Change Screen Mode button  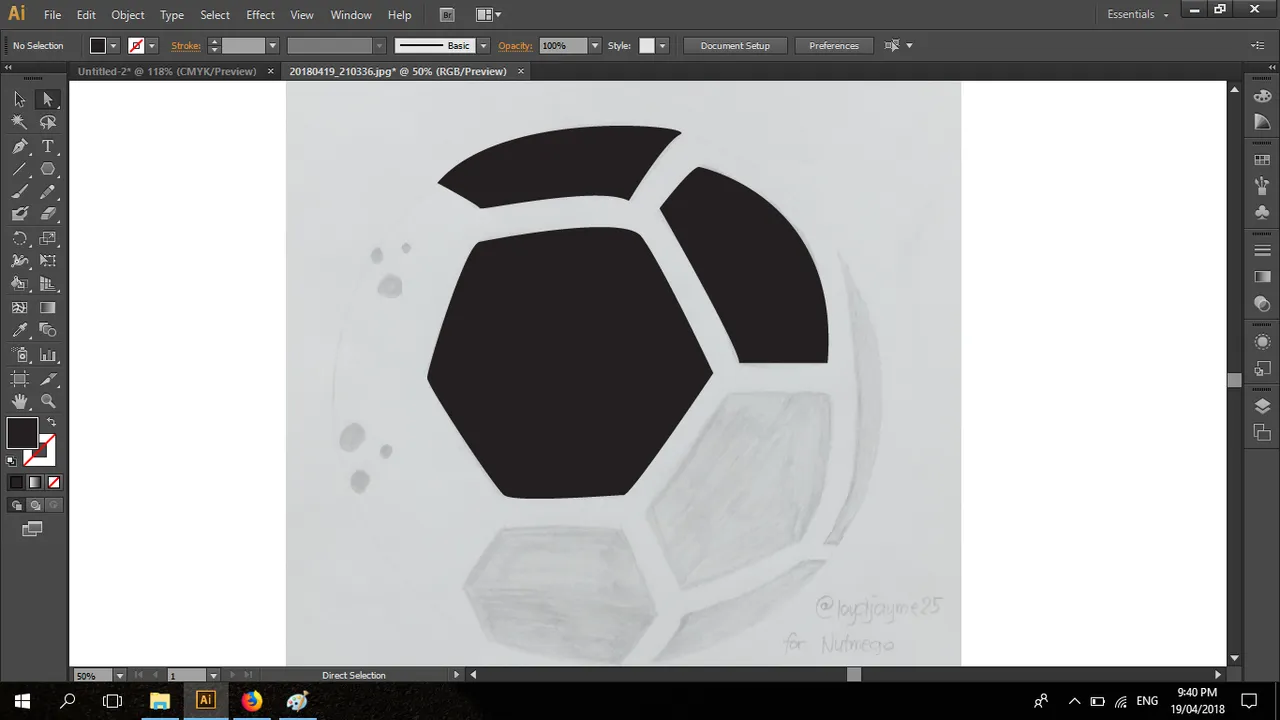[x=32, y=528]
